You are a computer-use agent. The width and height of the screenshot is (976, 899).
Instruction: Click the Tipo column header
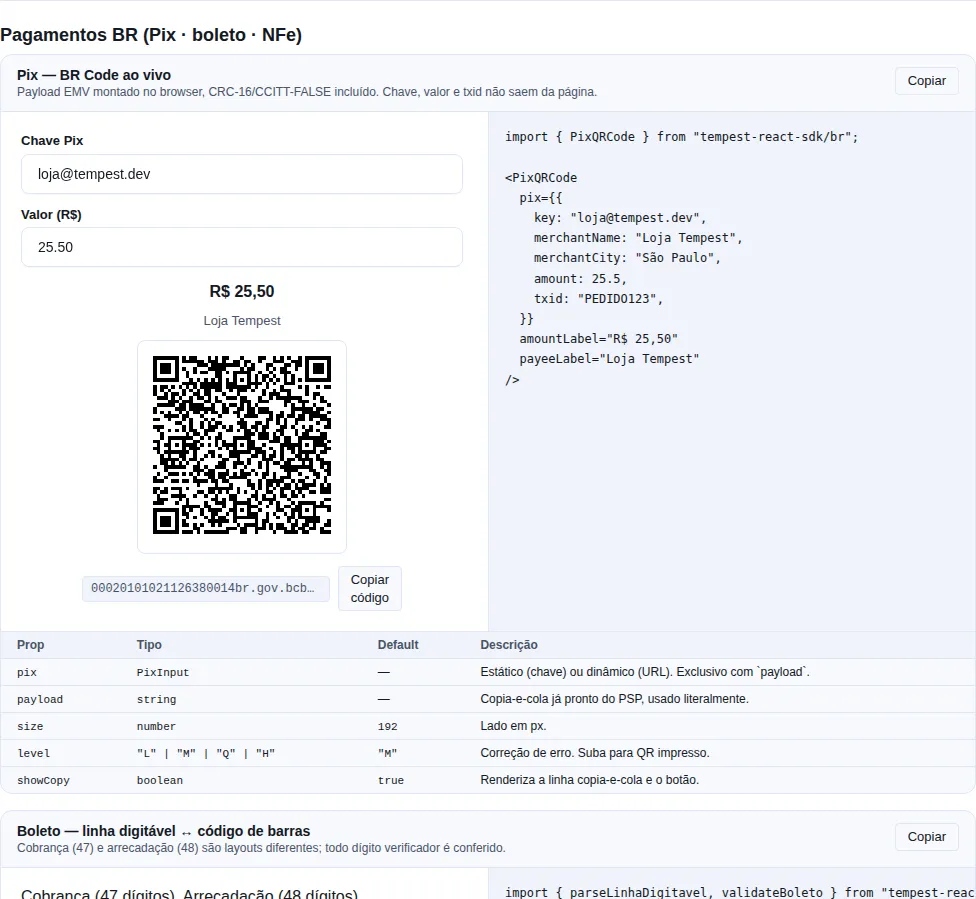pyautogui.click(x=149, y=645)
